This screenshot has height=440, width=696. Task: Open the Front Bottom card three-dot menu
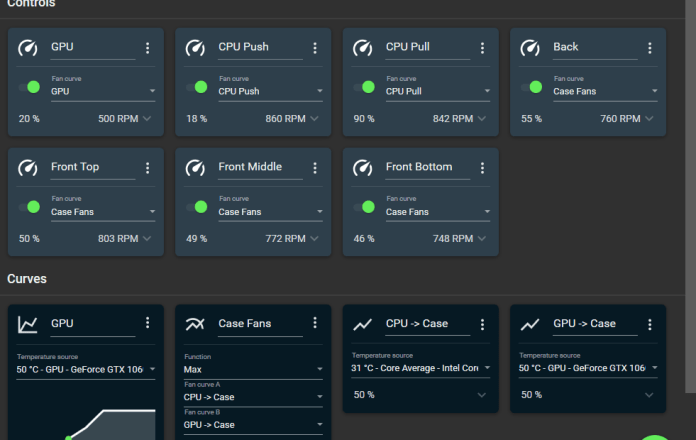point(482,168)
